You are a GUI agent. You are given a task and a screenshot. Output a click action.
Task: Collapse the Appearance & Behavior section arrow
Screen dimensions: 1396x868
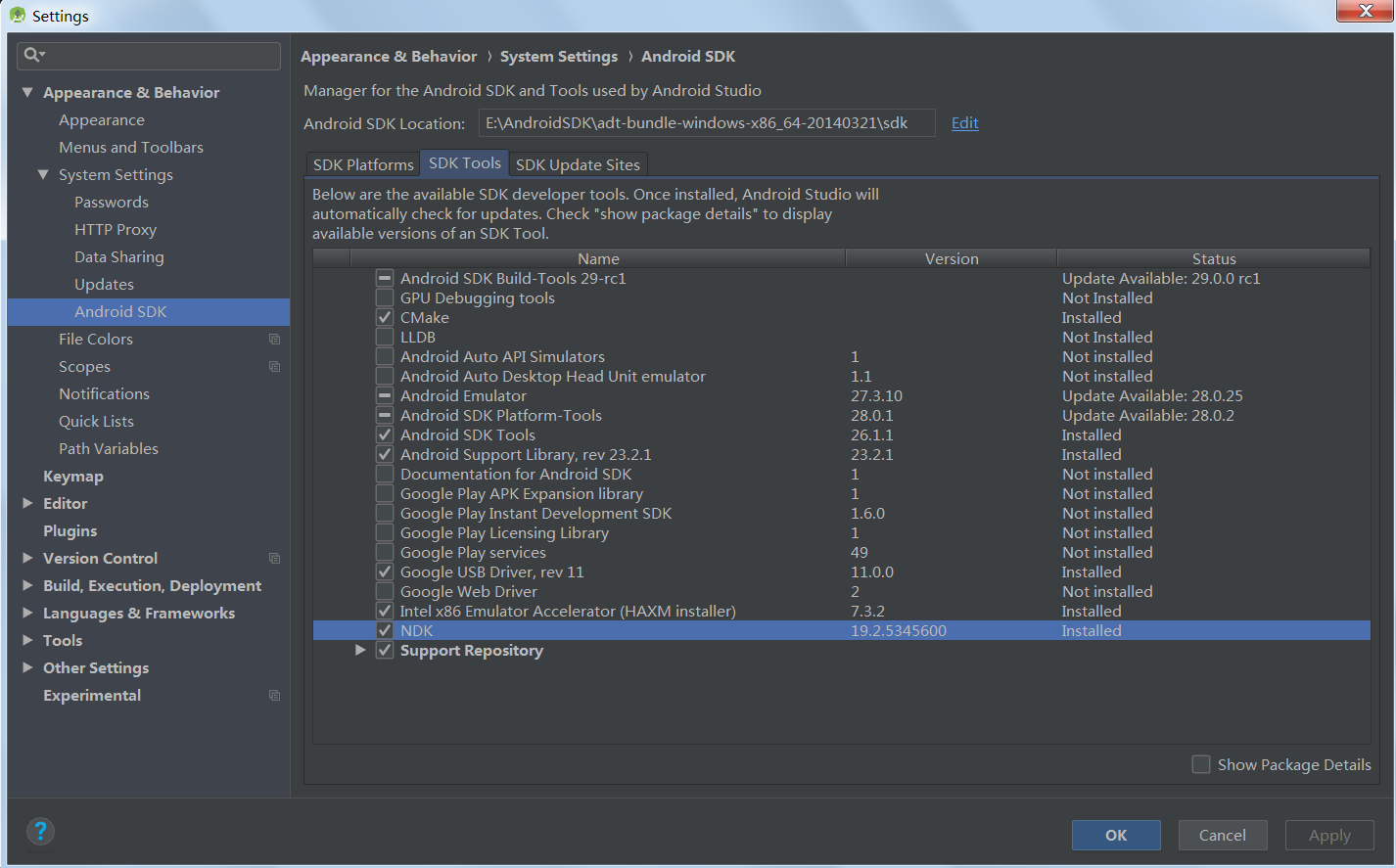point(27,92)
